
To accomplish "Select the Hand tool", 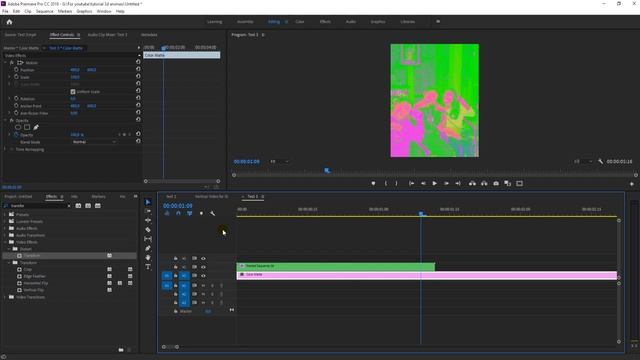I will 148,258.
